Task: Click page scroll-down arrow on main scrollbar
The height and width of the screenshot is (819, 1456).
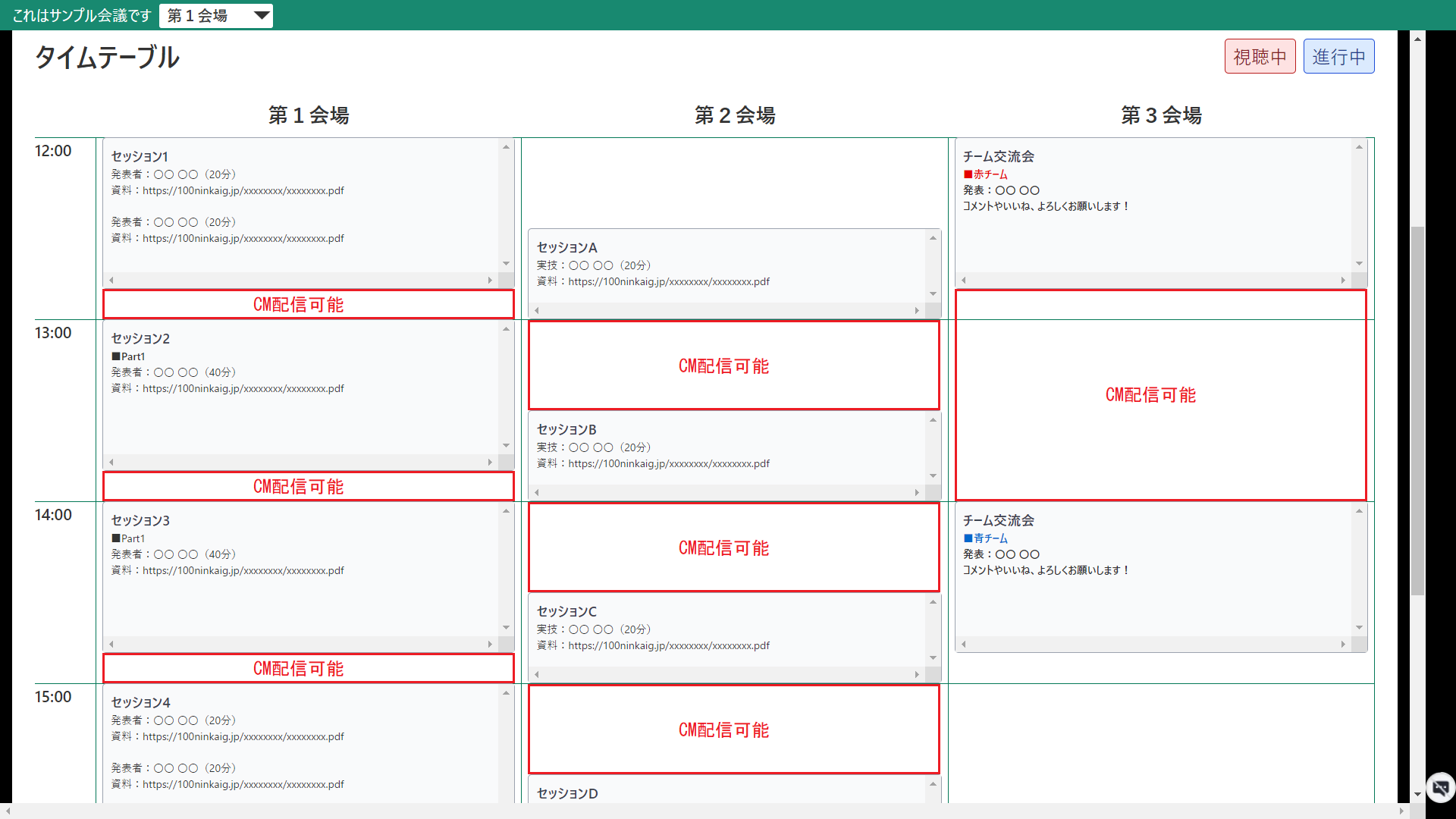Action: (x=1417, y=795)
